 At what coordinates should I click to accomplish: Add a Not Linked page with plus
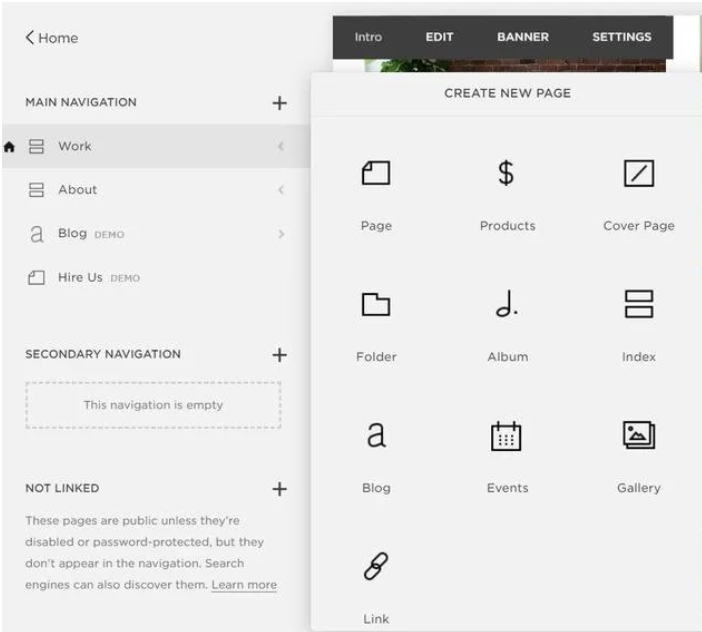(x=279, y=489)
